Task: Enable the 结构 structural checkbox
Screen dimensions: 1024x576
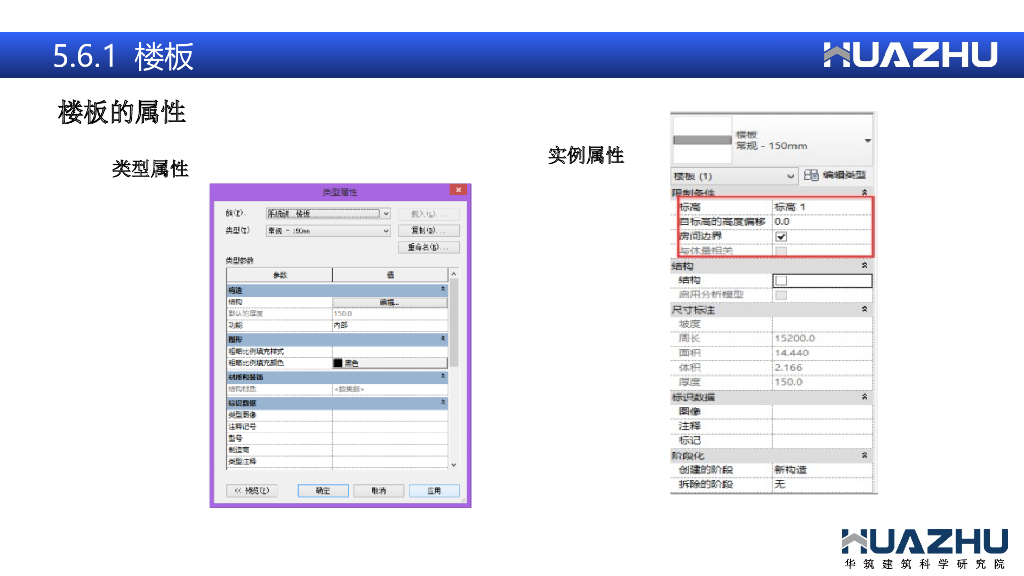Action: (781, 281)
